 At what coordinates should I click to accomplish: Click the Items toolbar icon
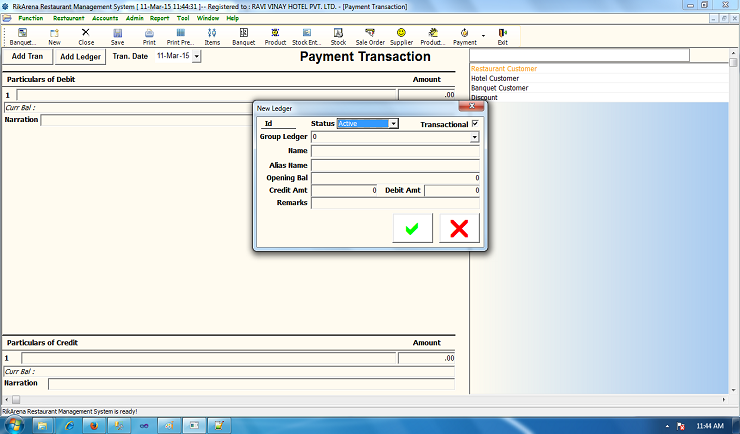(212, 37)
